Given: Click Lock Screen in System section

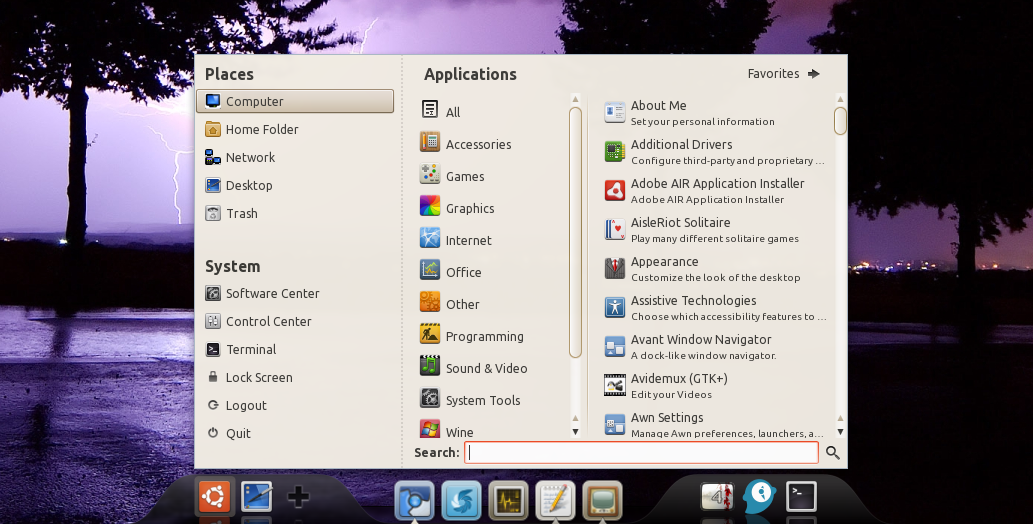Looking at the screenshot, I should coord(259,377).
